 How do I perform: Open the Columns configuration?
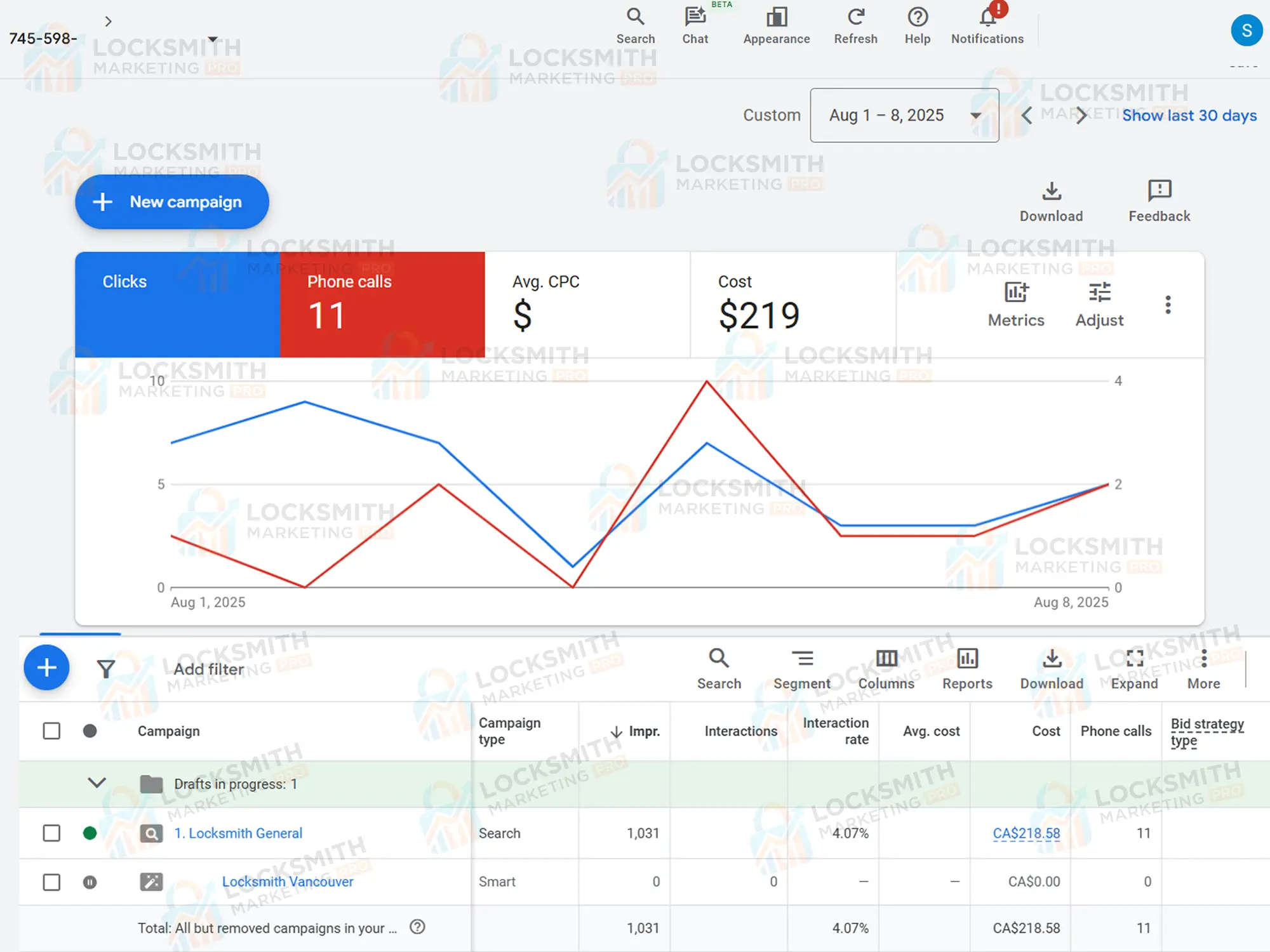pyautogui.click(x=886, y=668)
